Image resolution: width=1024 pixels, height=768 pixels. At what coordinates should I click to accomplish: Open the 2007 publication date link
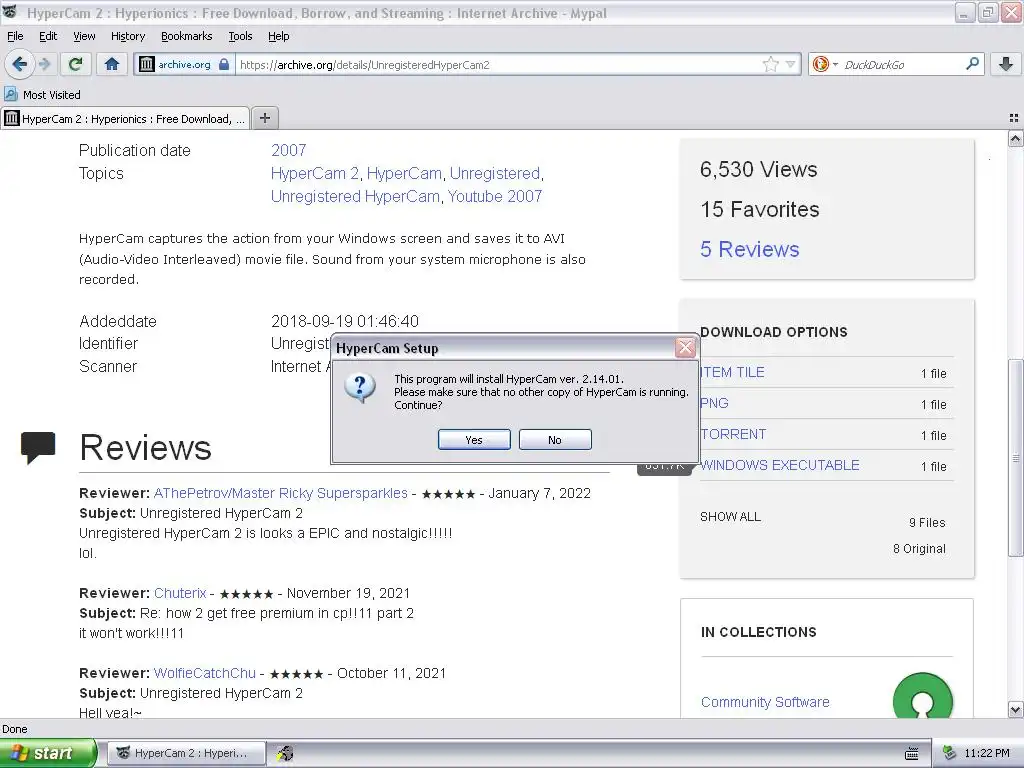pos(288,150)
